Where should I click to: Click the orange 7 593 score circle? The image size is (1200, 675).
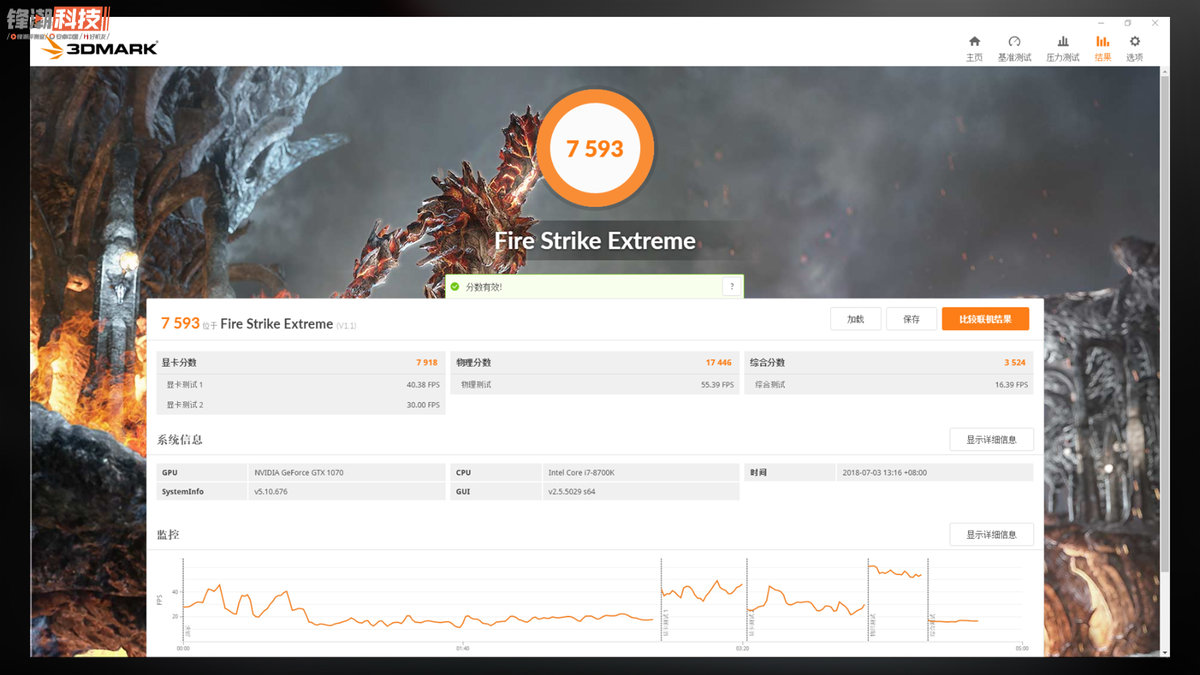pos(595,148)
